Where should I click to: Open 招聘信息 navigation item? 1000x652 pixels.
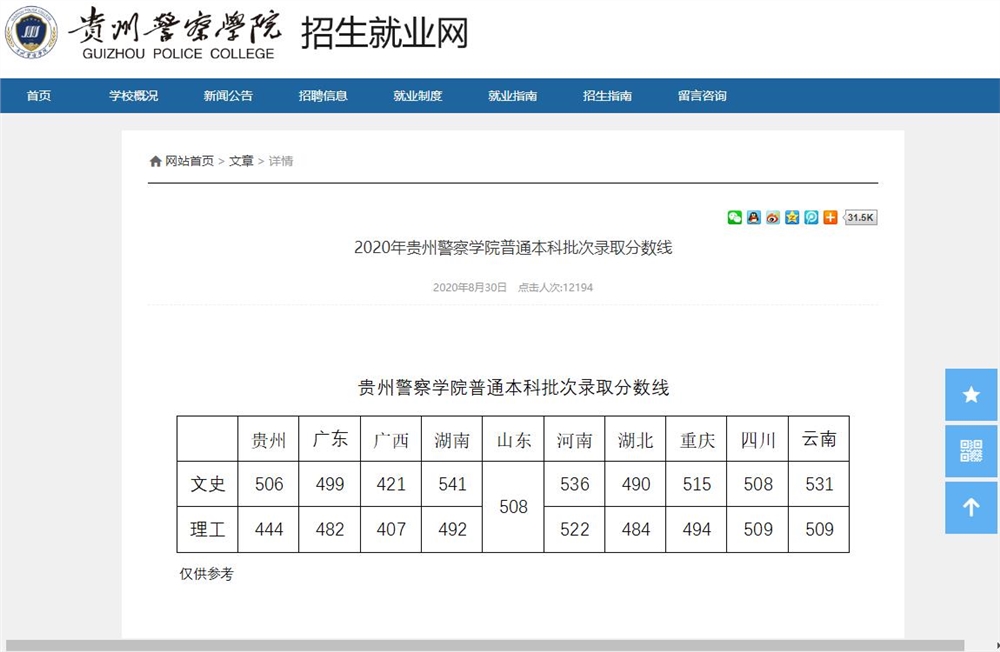click(x=323, y=96)
